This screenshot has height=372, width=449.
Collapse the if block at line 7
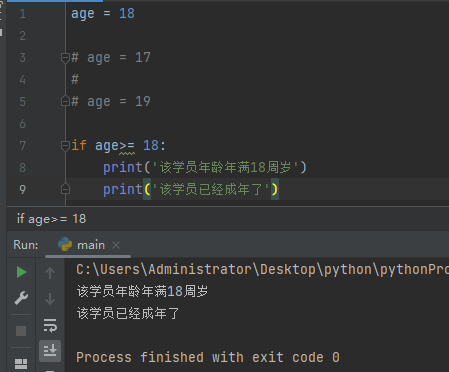tap(65, 146)
